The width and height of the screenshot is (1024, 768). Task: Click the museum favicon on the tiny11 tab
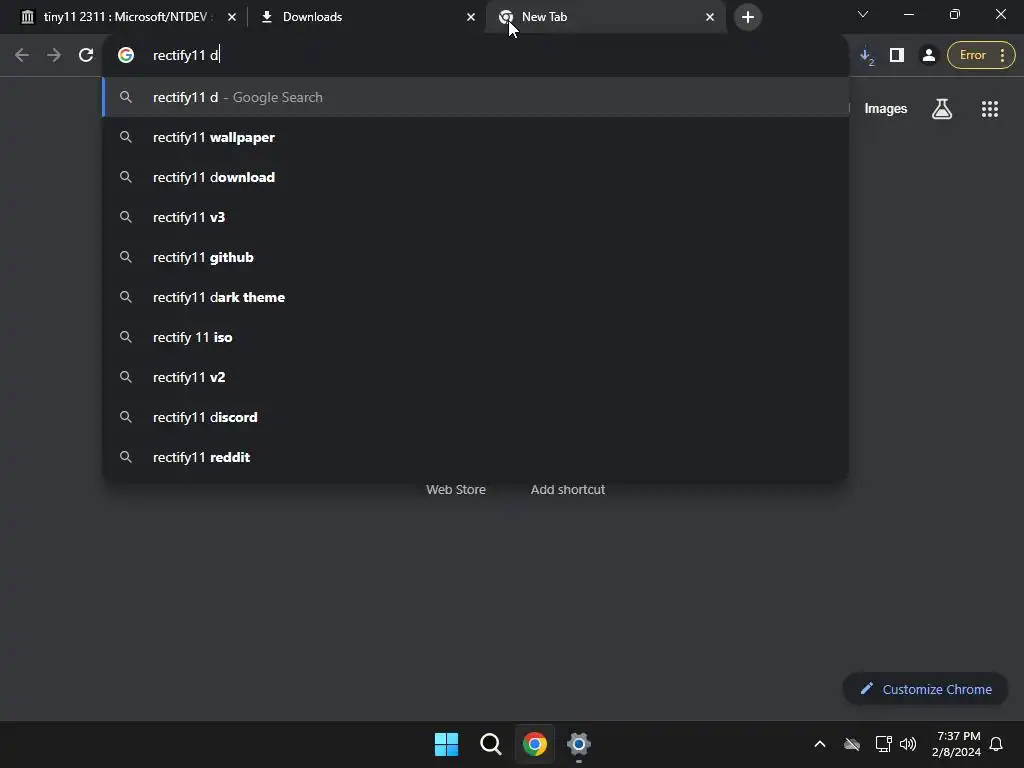(27, 17)
